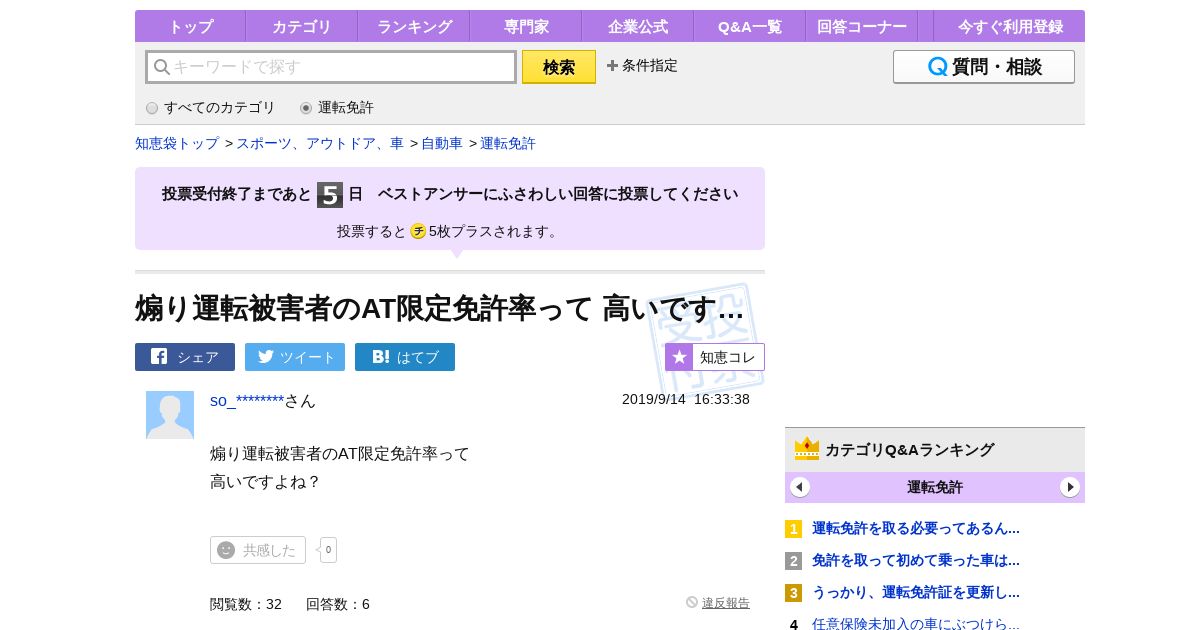1200x630 pixels.
Task: Select the すべてのカテゴリ radio button
Action: [x=152, y=108]
